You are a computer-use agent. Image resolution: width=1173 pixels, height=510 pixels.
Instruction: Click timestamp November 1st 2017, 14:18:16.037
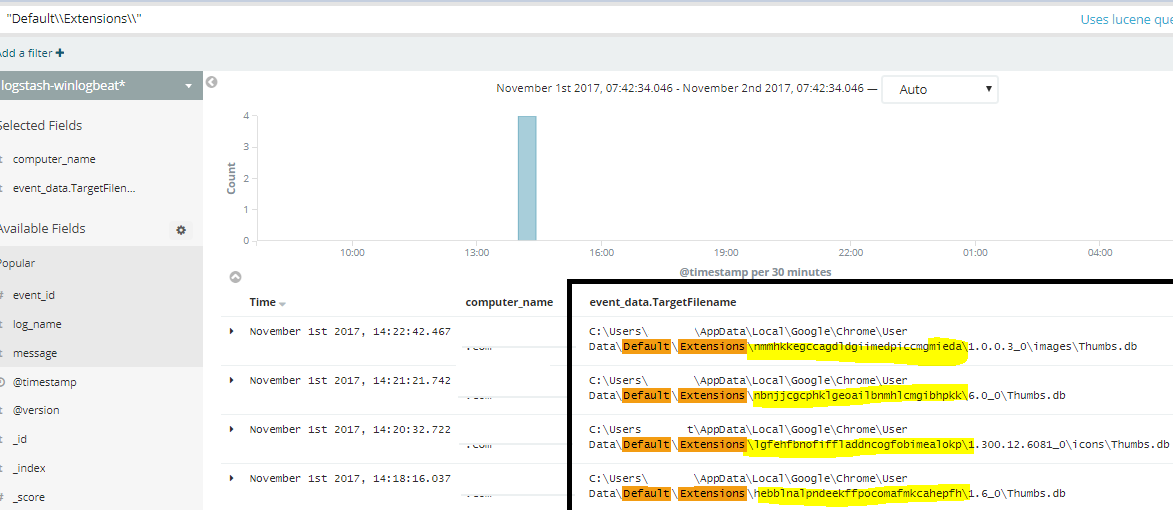coord(350,478)
